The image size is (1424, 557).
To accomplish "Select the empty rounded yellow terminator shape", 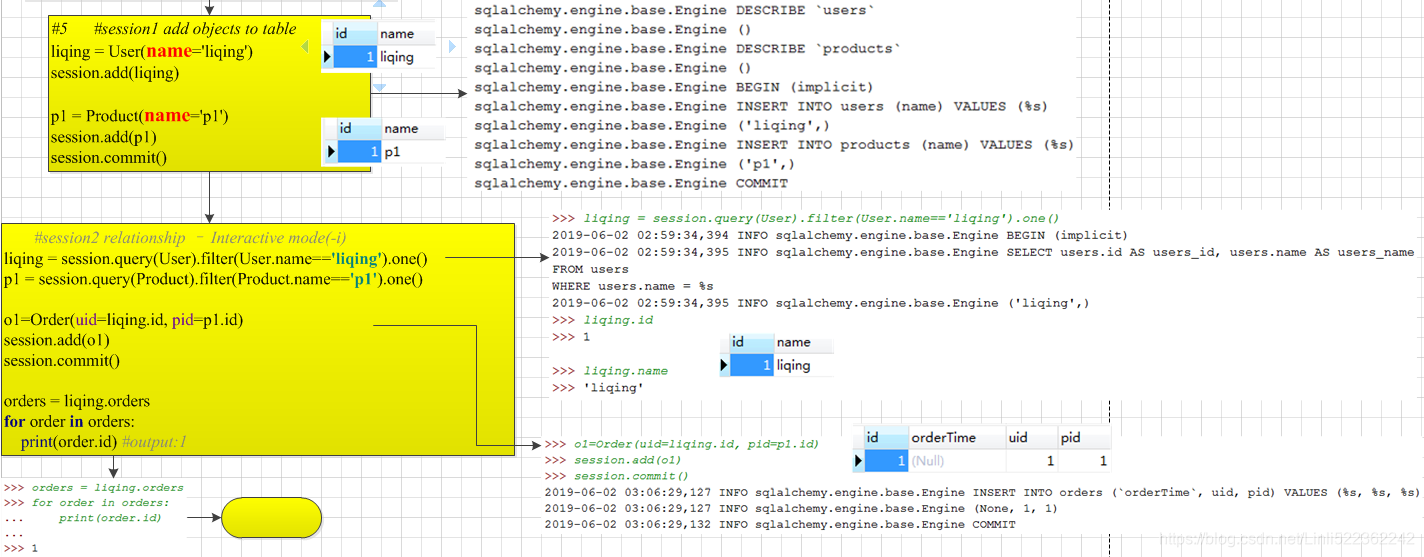I will [272, 518].
